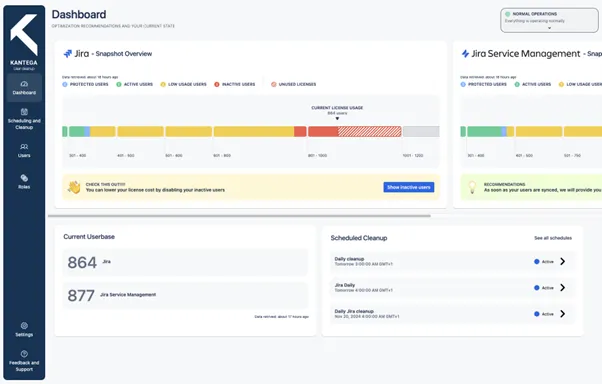Viewport: 602px width, 384px height.
Task: Open Daily cleanup schedule via its chevron
Action: pos(562,262)
